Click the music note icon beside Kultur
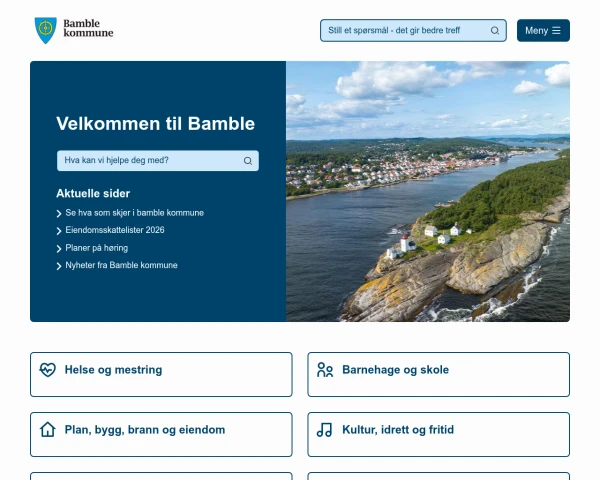The width and height of the screenshot is (600, 480). [x=325, y=430]
